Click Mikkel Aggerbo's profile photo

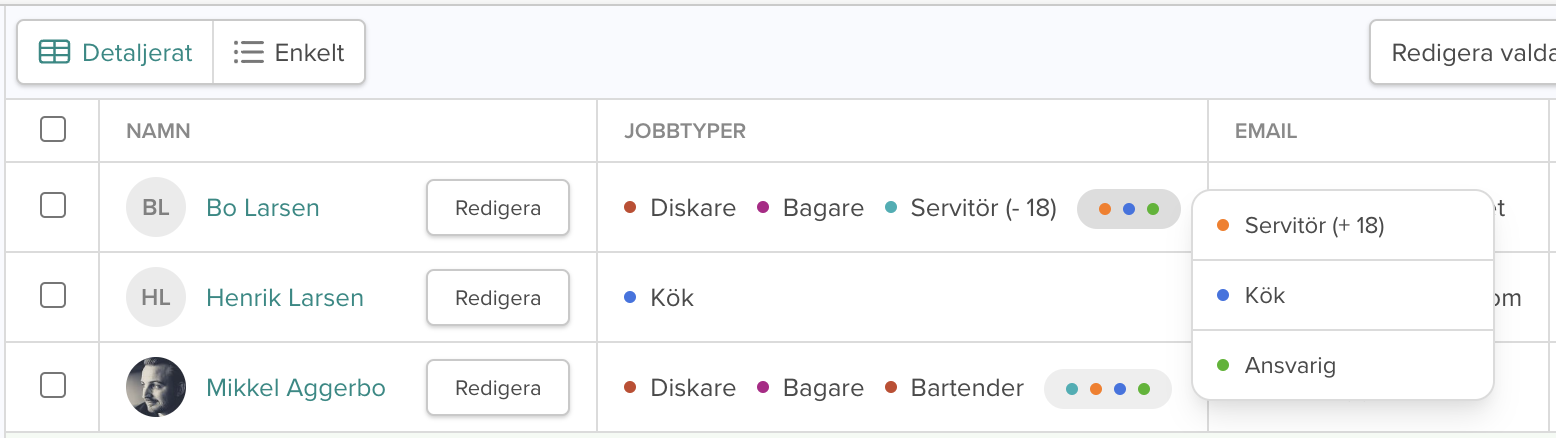[x=156, y=388]
